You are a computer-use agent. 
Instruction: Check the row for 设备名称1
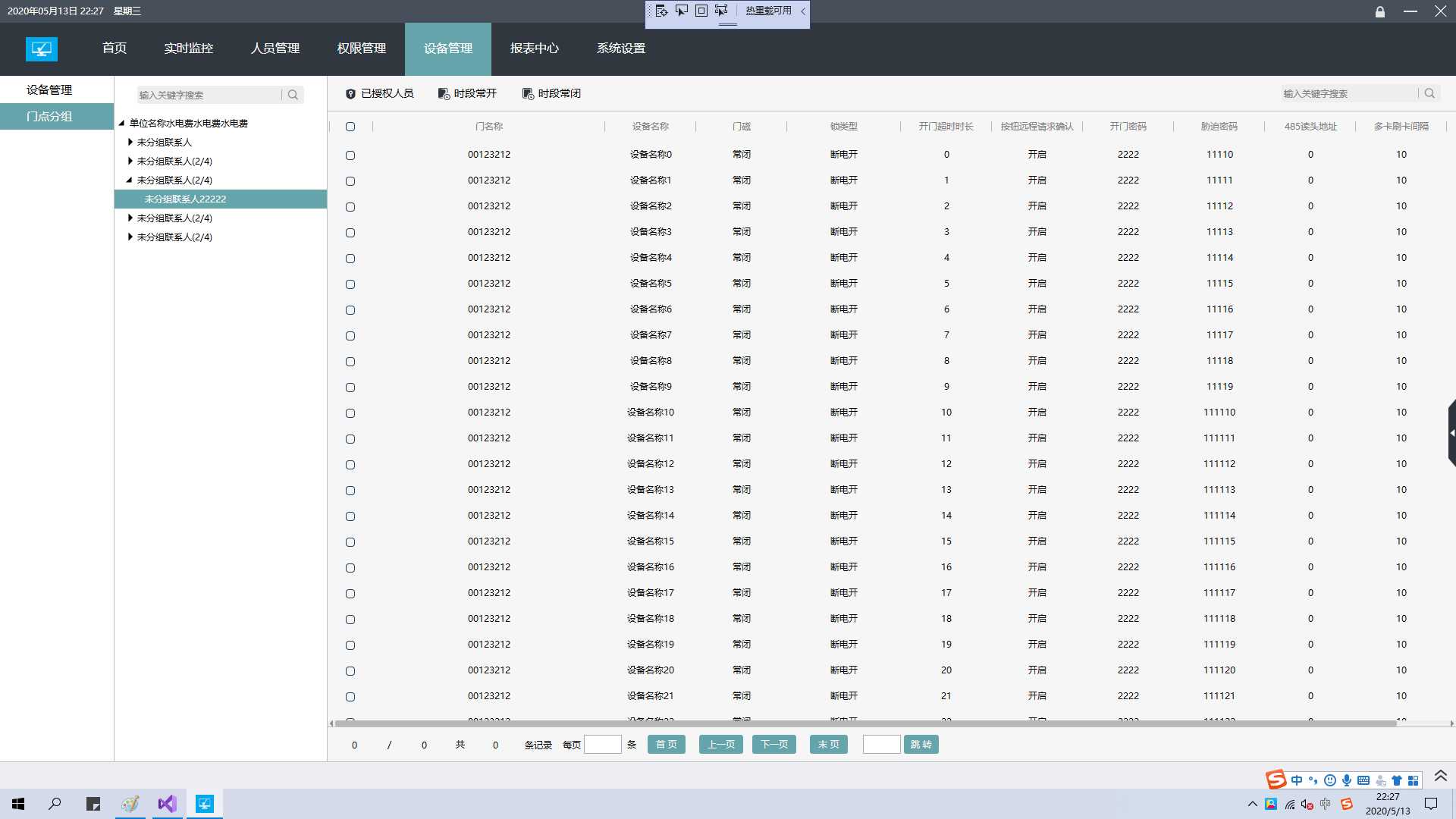tap(350, 181)
